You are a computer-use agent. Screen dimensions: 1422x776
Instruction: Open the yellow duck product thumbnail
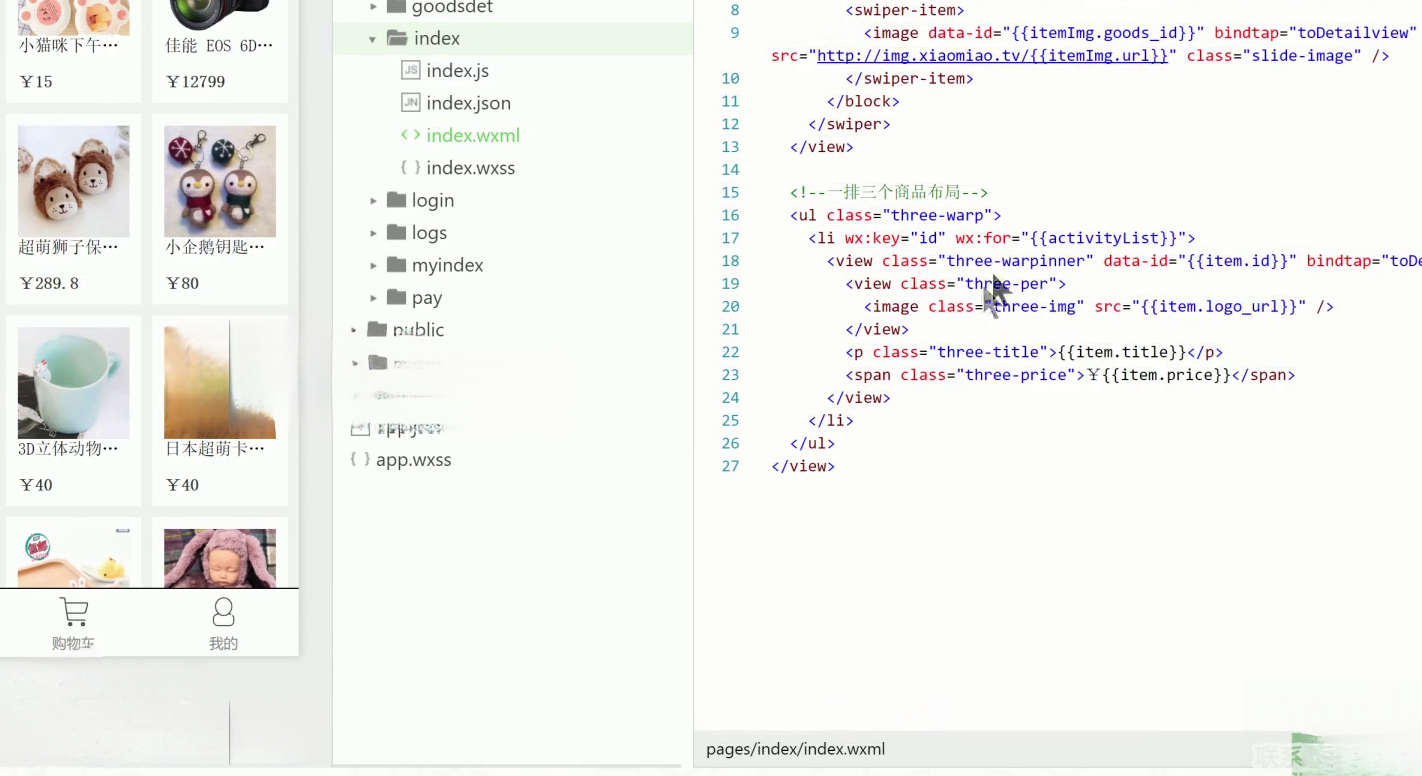tap(73, 558)
